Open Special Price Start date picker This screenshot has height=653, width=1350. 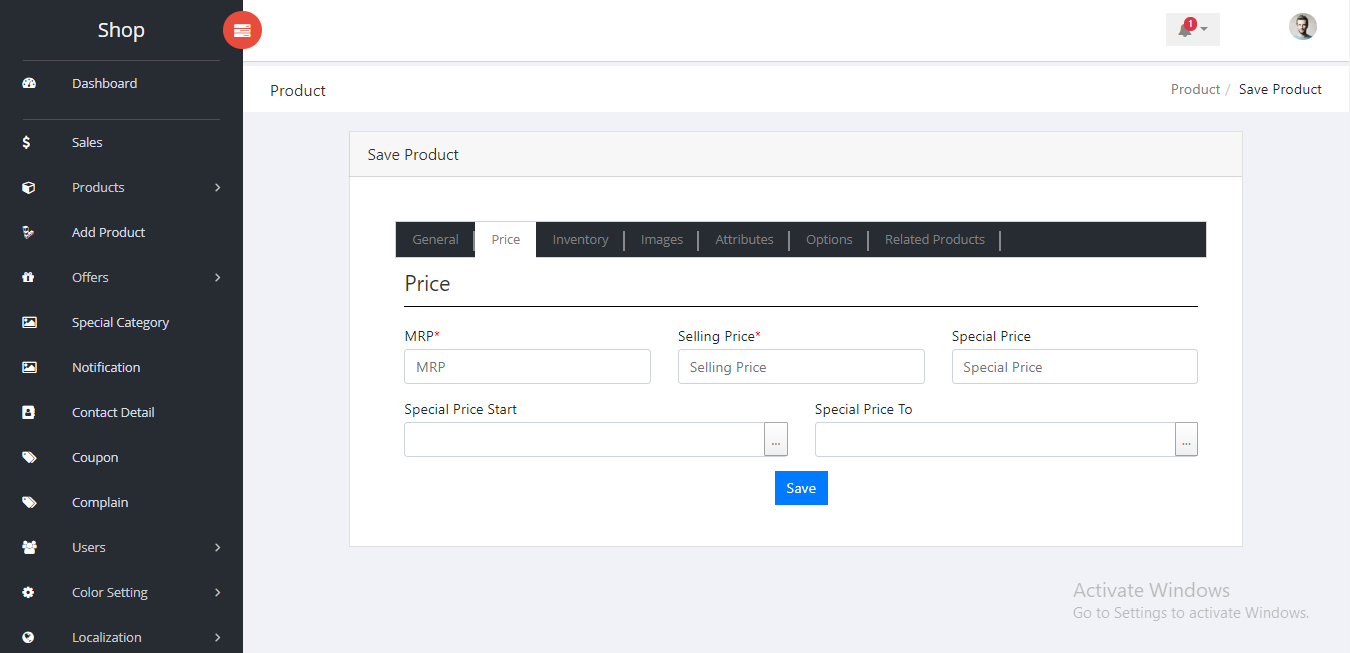point(776,440)
